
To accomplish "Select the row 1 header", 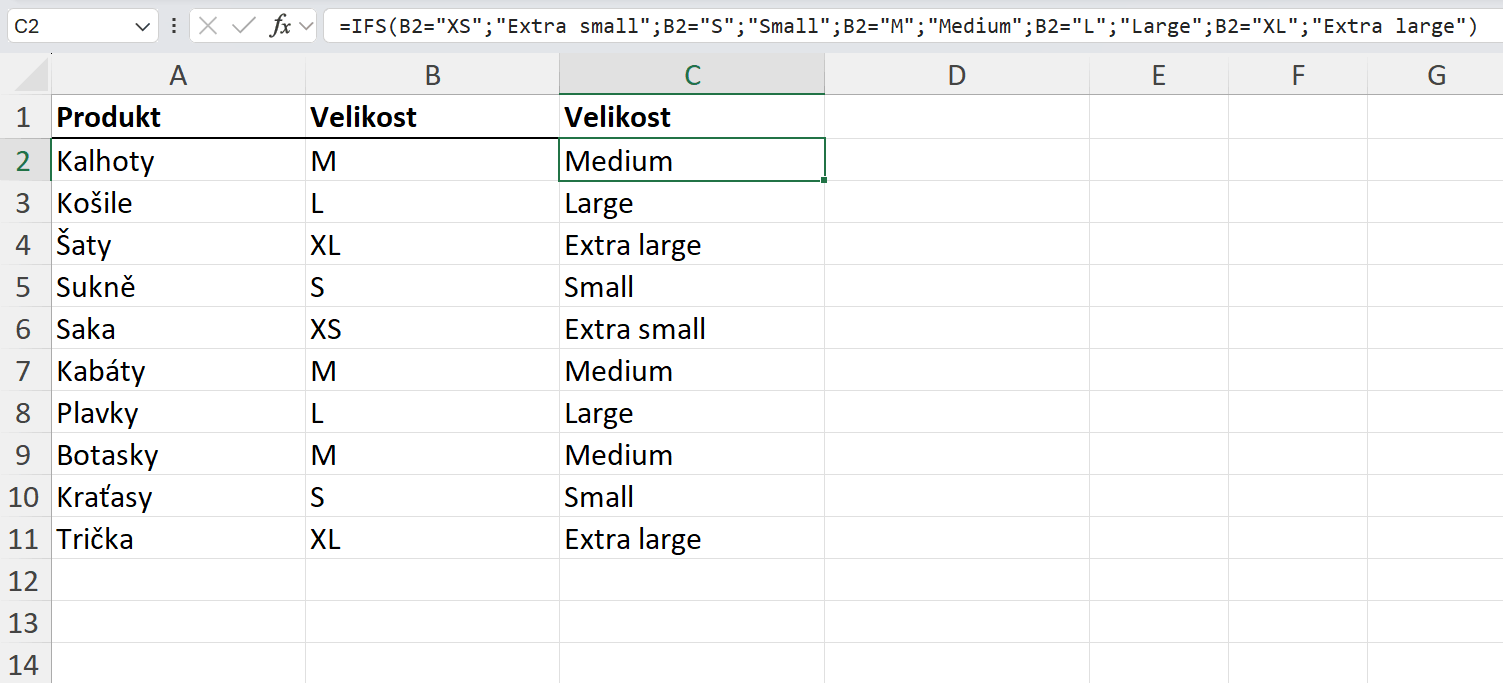I will click(x=25, y=117).
